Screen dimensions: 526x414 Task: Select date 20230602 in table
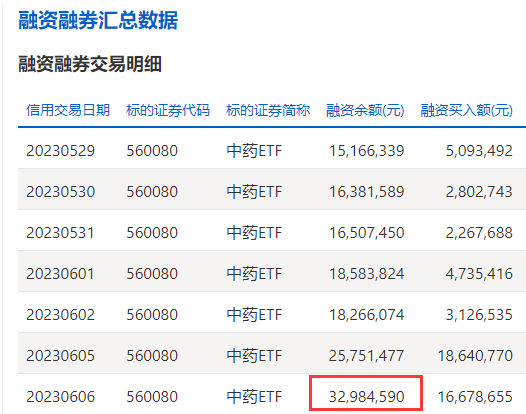pos(61,315)
